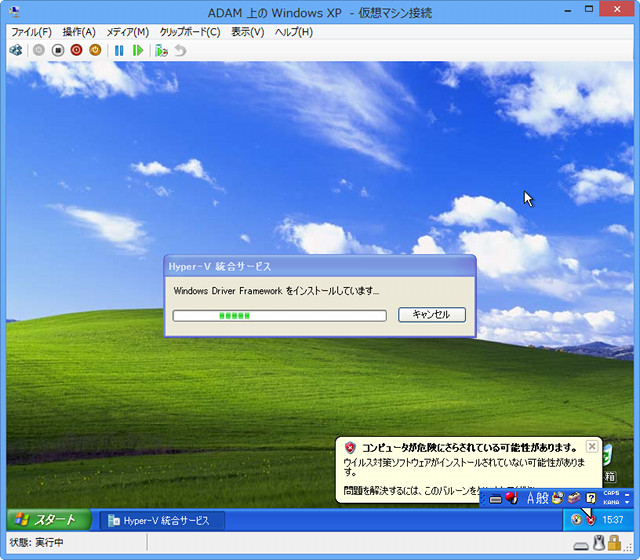Click the red shield security tray icon
Screen dimensions: 640x560
click(x=591, y=520)
